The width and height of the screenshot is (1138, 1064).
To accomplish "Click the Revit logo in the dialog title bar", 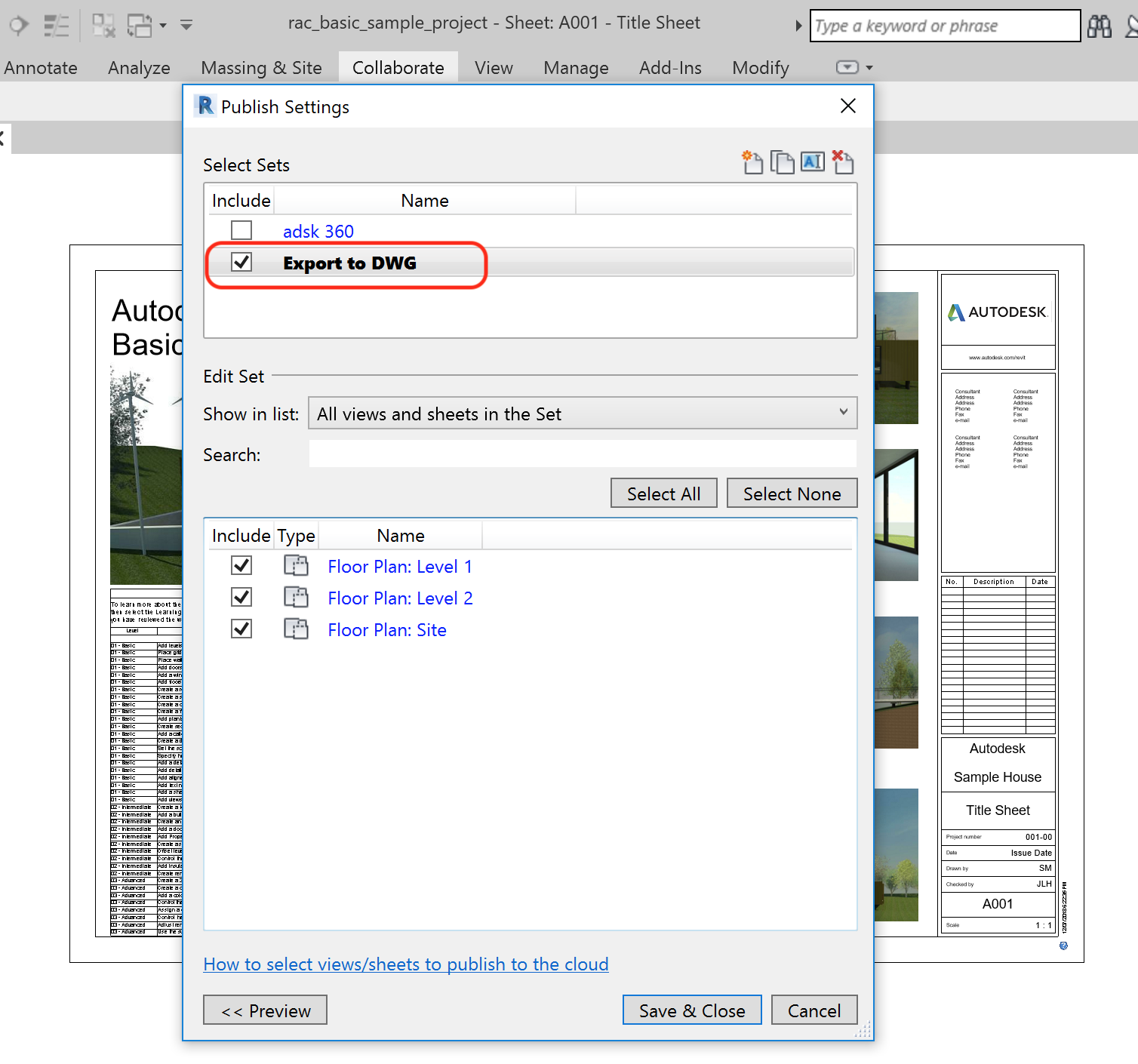I will click(x=205, y=106).
